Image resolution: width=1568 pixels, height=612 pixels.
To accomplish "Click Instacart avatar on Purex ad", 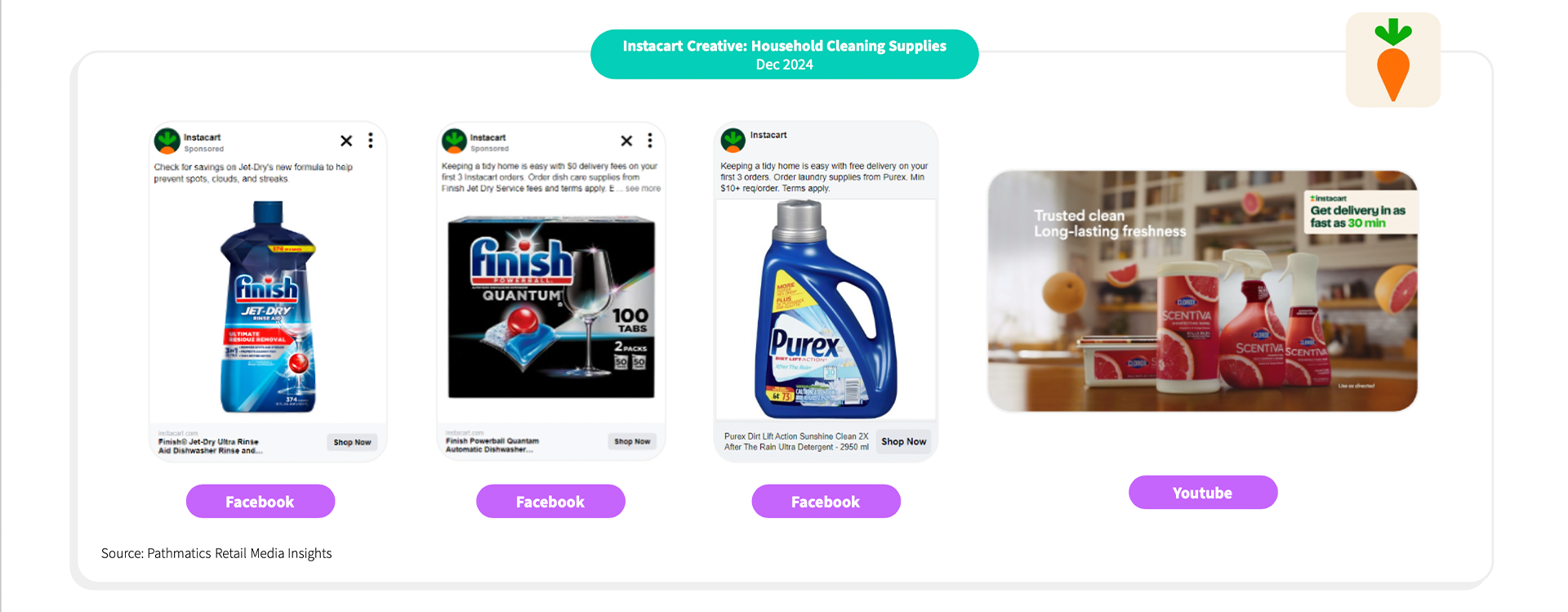I will [x=733, y=141].
